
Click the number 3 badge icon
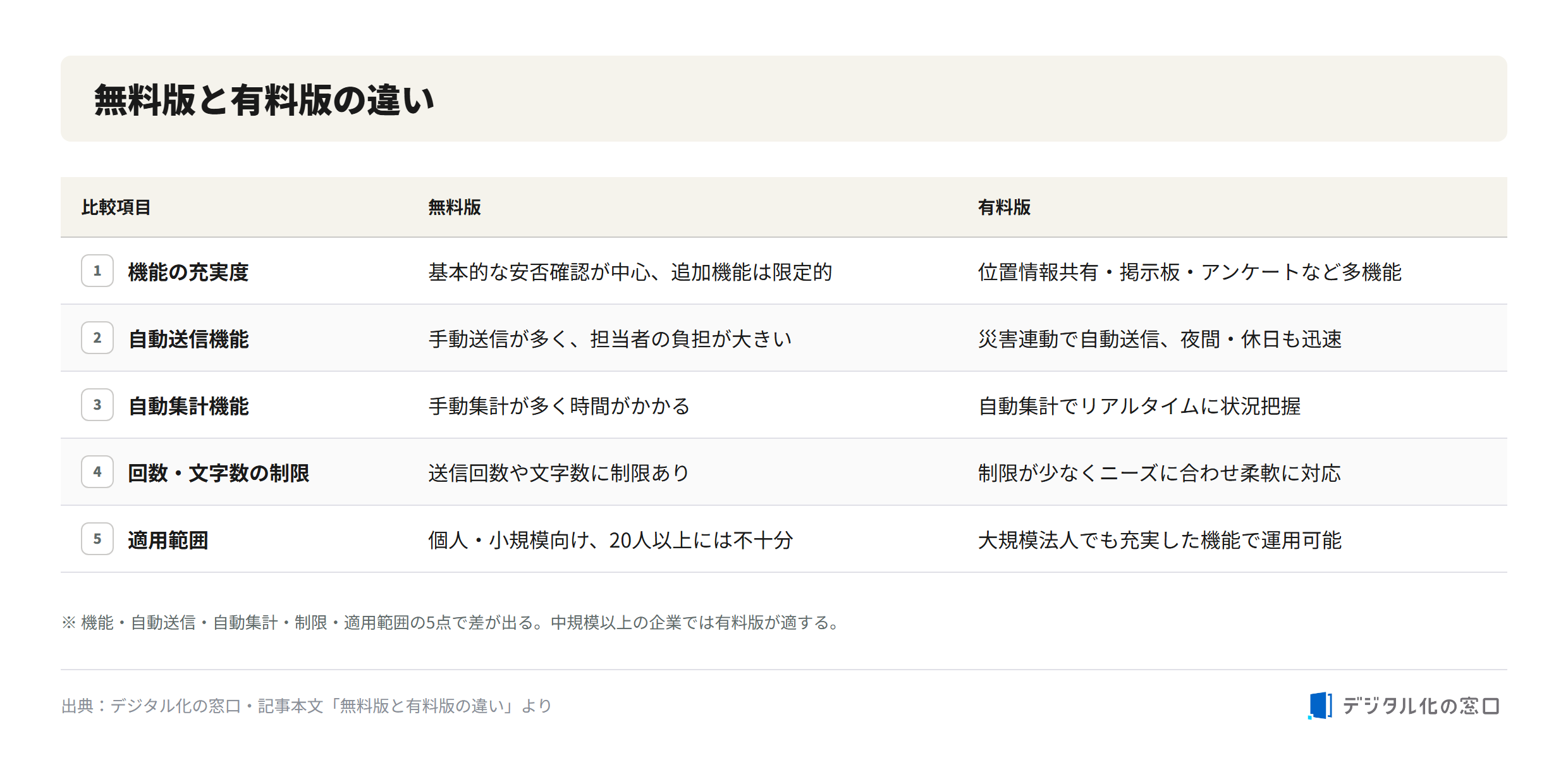pos(97,405)
